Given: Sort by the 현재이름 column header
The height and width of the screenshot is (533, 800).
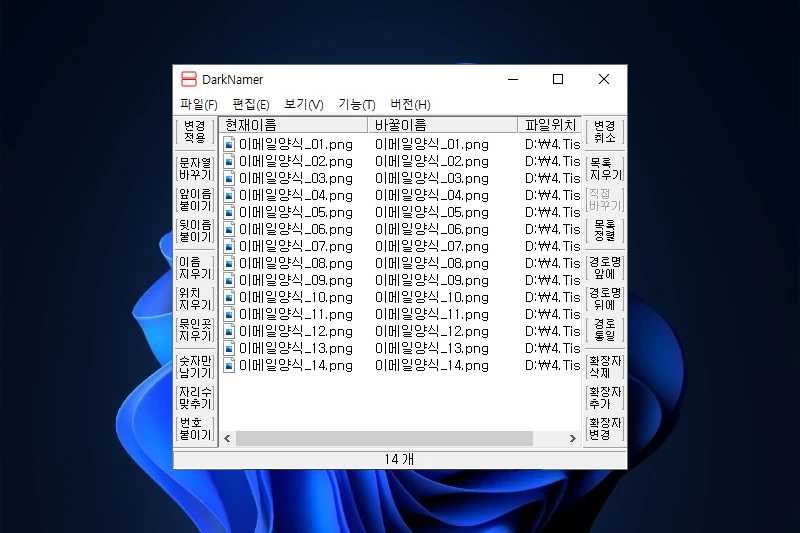Looking at the screenshot, I should (293, 125).
